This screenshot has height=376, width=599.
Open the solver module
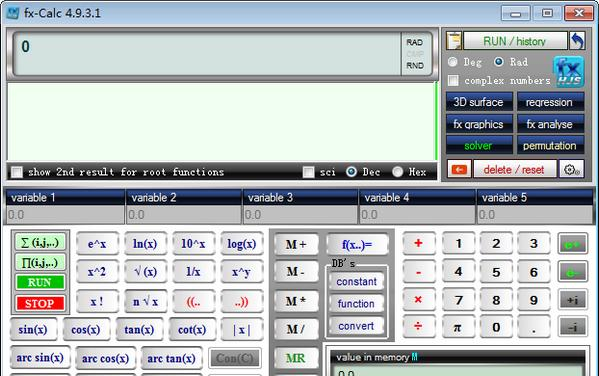[x=479, y=146]
